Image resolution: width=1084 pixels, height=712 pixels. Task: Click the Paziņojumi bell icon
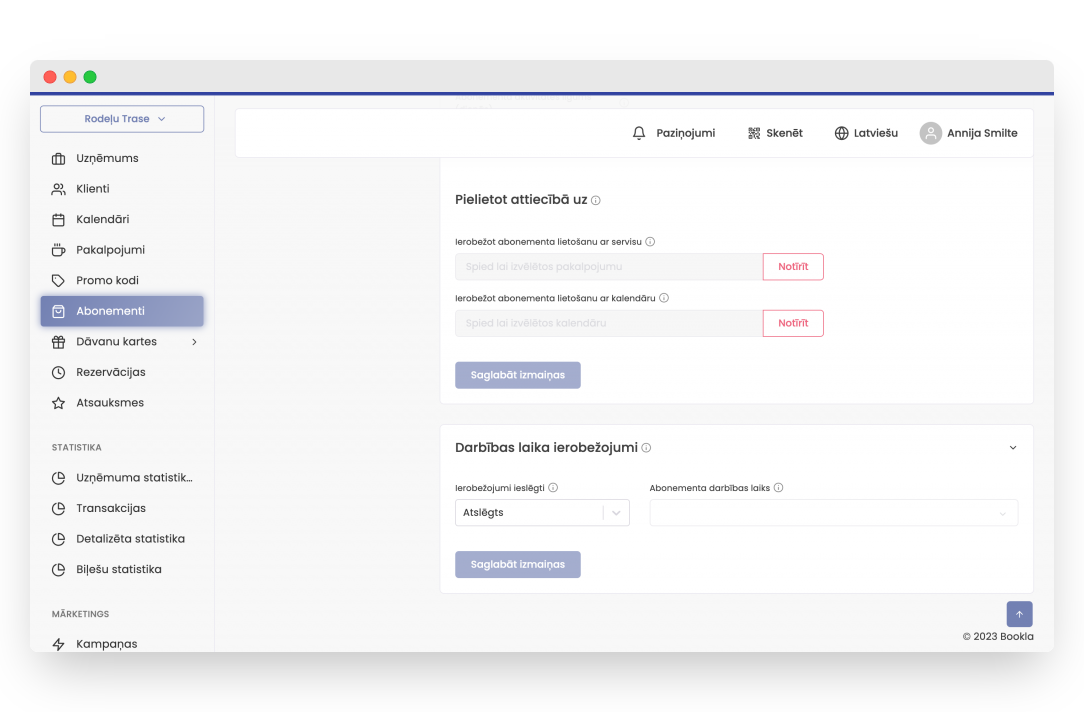pyautogui.click(x=639, y=133)
